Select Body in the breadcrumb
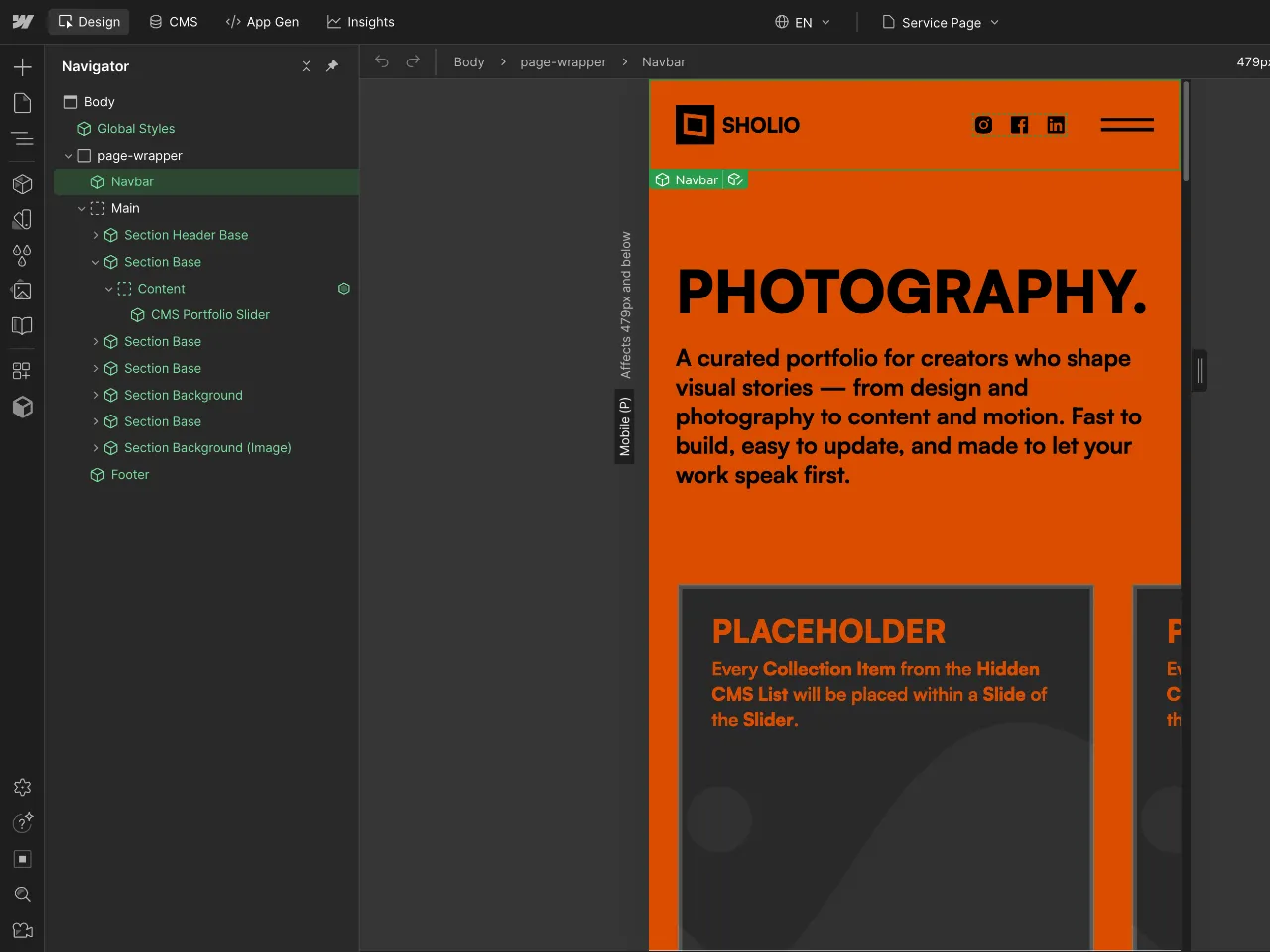This screenshot has height=952, width=1270. click(468, 61)
